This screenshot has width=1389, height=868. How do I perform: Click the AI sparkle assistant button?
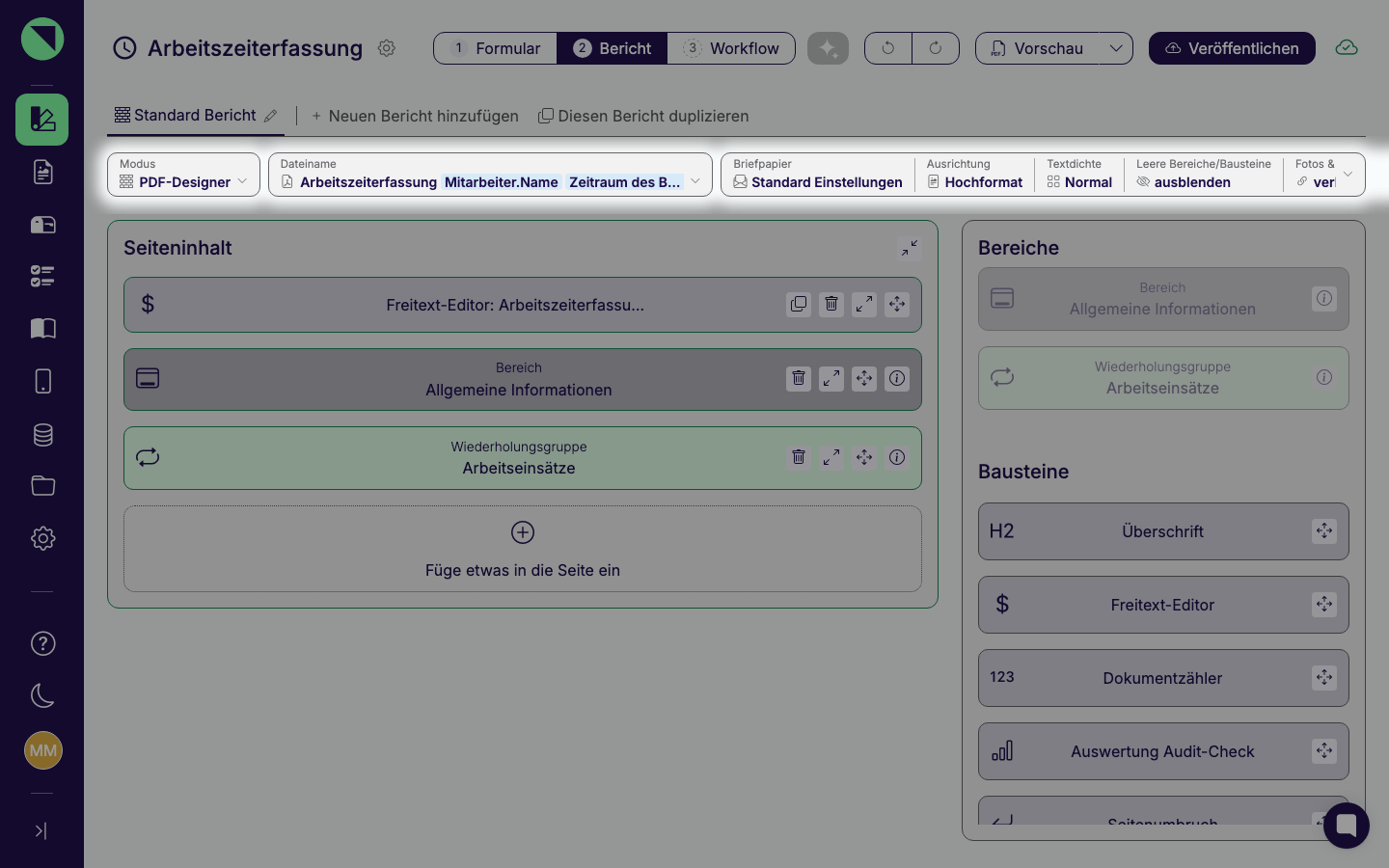(x=828, y=48)
